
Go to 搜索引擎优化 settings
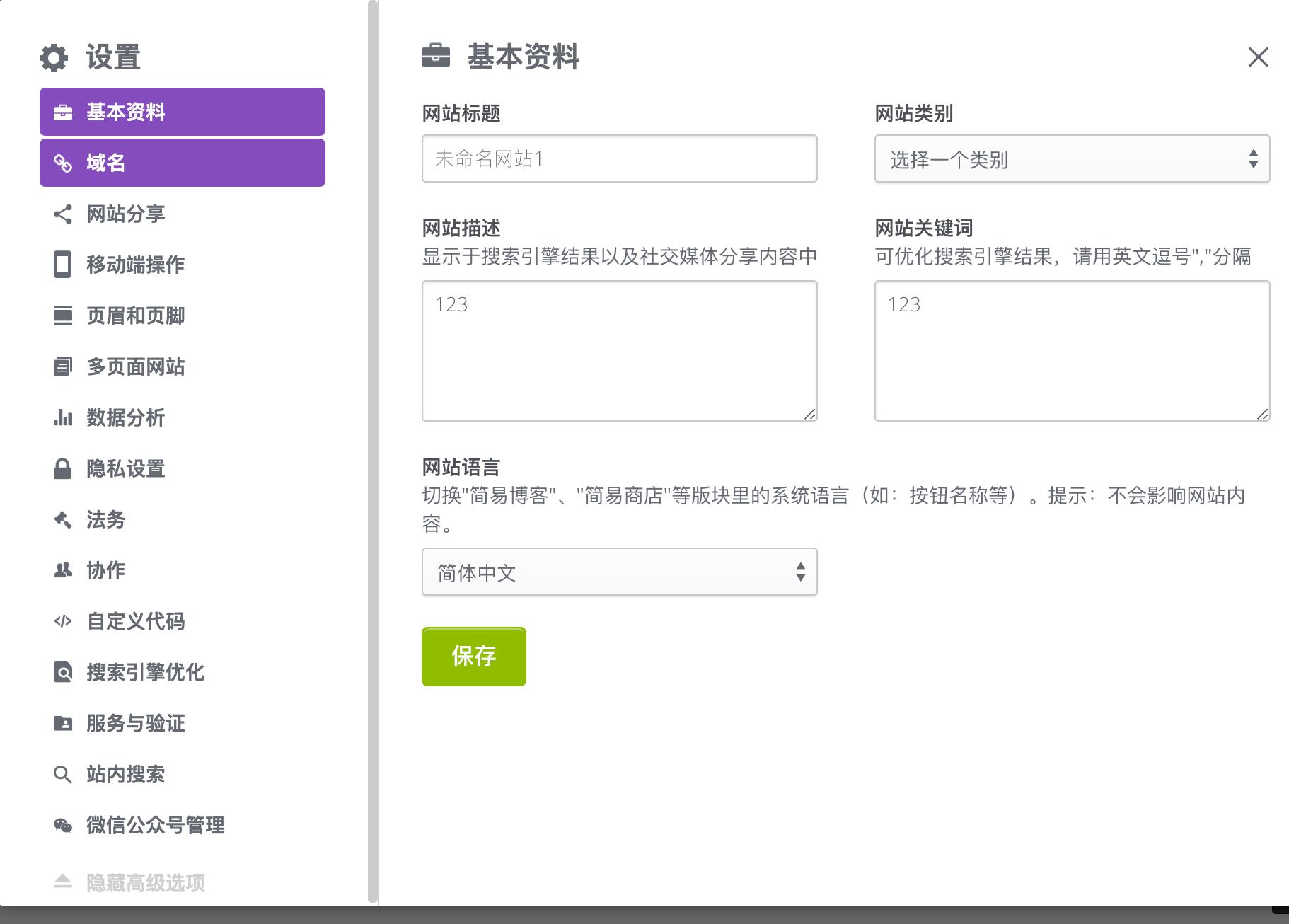click(x=145, y=672)
